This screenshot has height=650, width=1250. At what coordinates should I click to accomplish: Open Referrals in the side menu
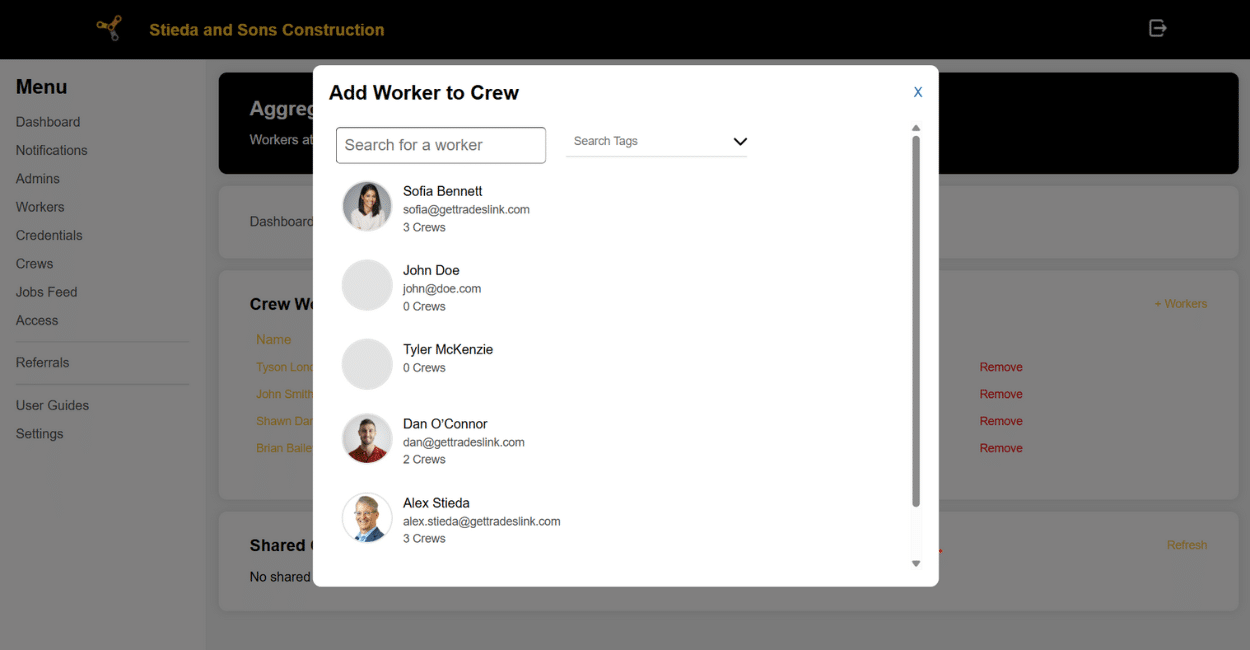click(43, 363)
